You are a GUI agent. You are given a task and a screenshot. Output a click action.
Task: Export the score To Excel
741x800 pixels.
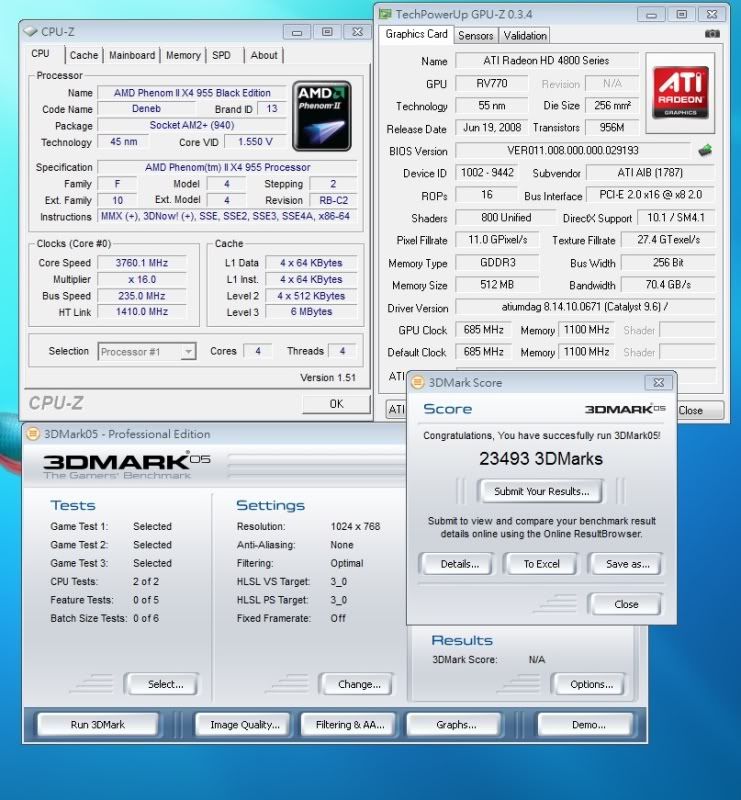pos(541,564)
